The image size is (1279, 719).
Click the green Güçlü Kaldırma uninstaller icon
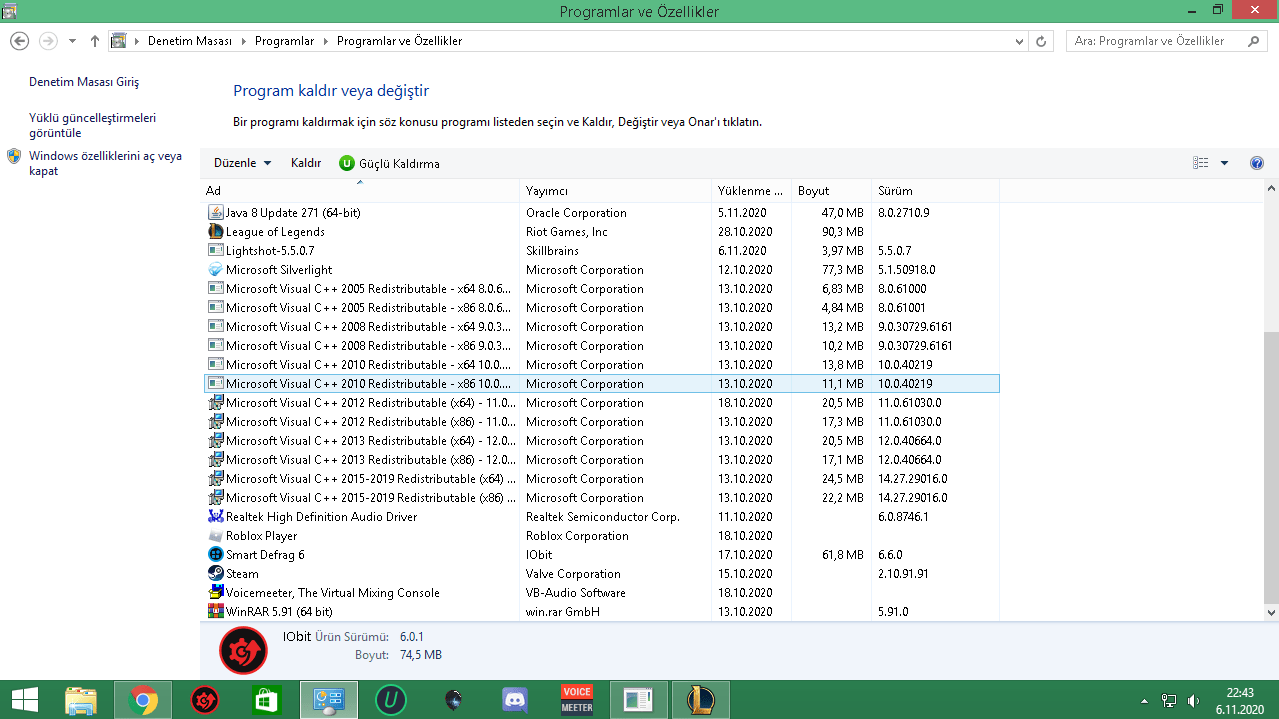[347, 163]
